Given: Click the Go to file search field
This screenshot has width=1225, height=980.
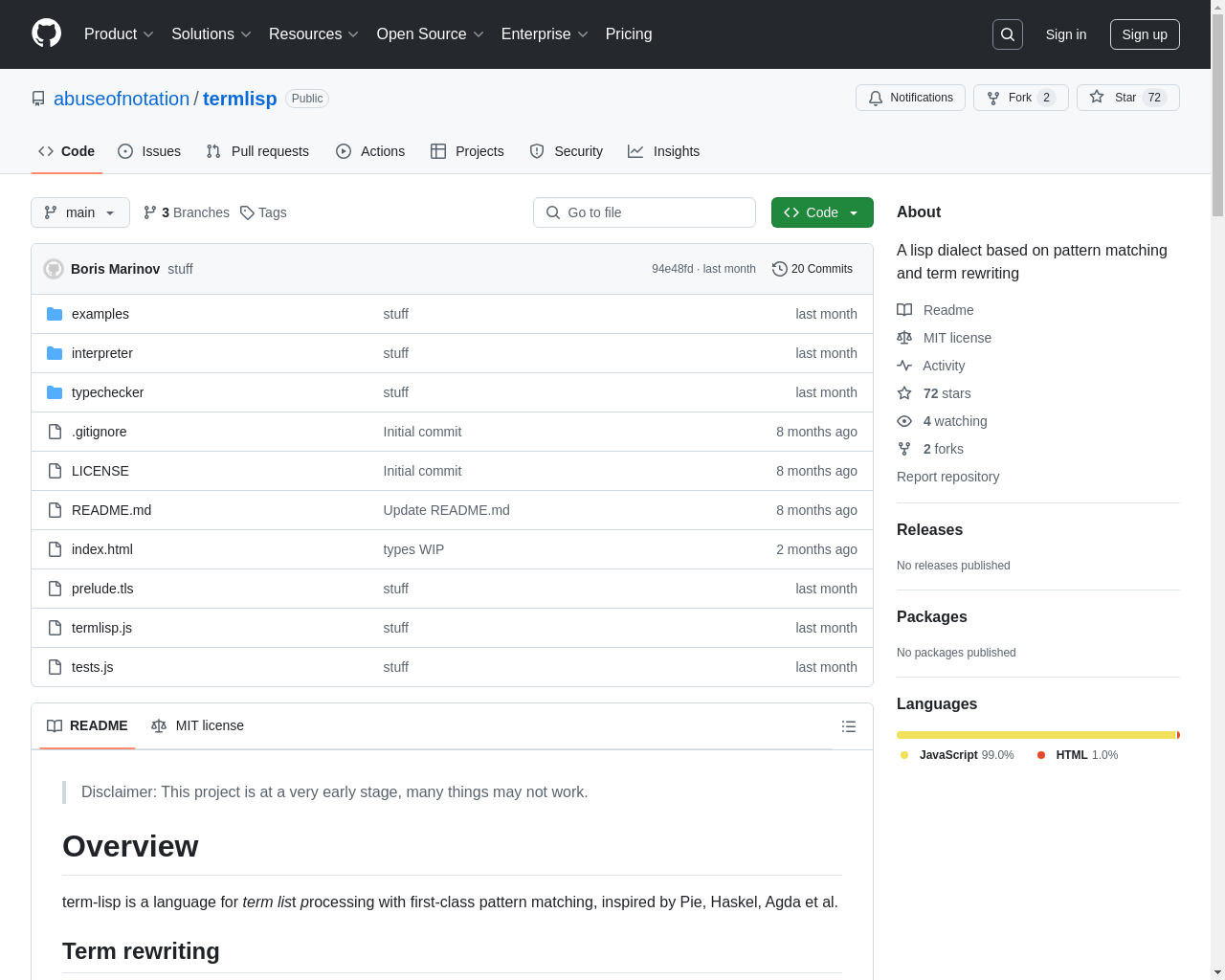Looking at the screenshot, I should 644,212.
